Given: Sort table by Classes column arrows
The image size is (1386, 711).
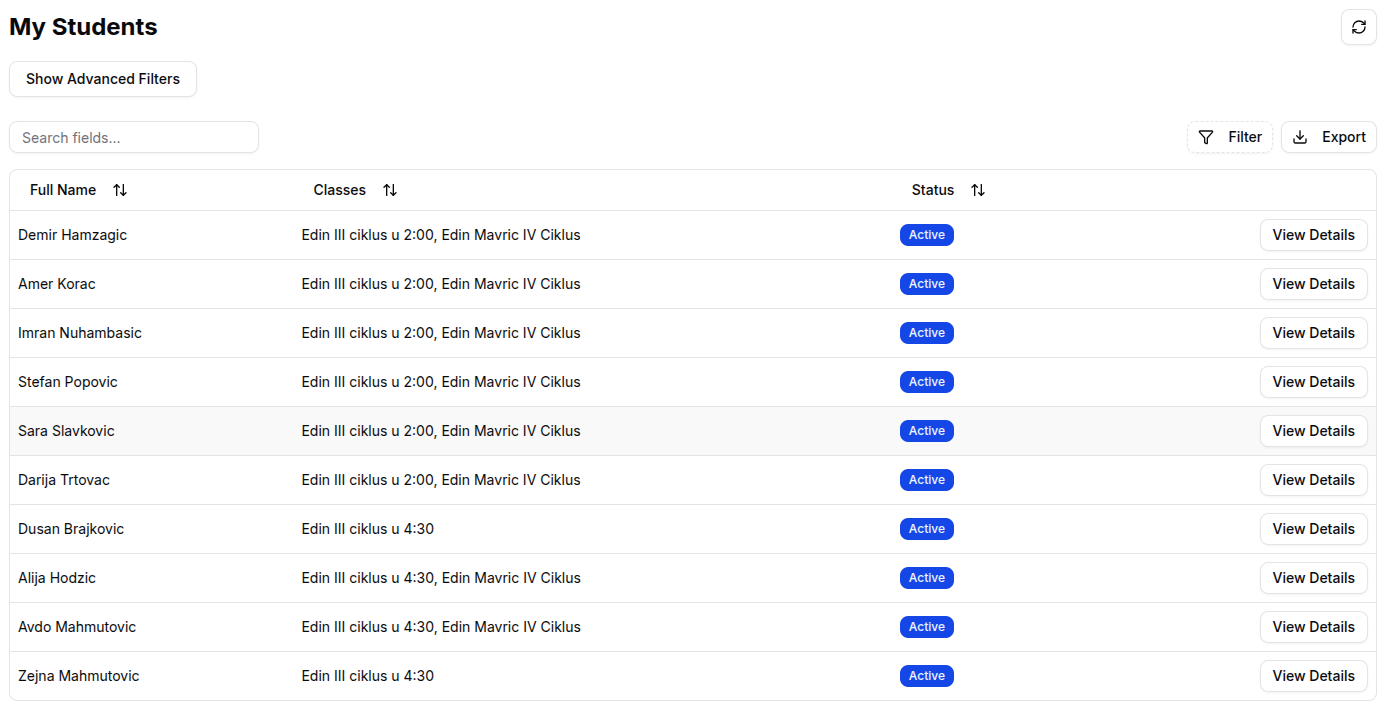Looking at the screenshot, I should point(390,190).
